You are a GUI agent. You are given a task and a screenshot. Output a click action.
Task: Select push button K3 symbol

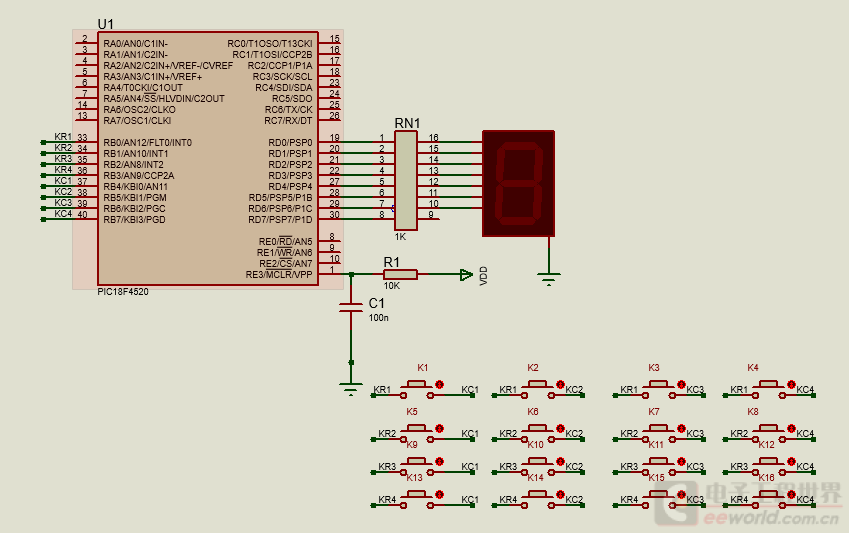click(x=659, y=391)
